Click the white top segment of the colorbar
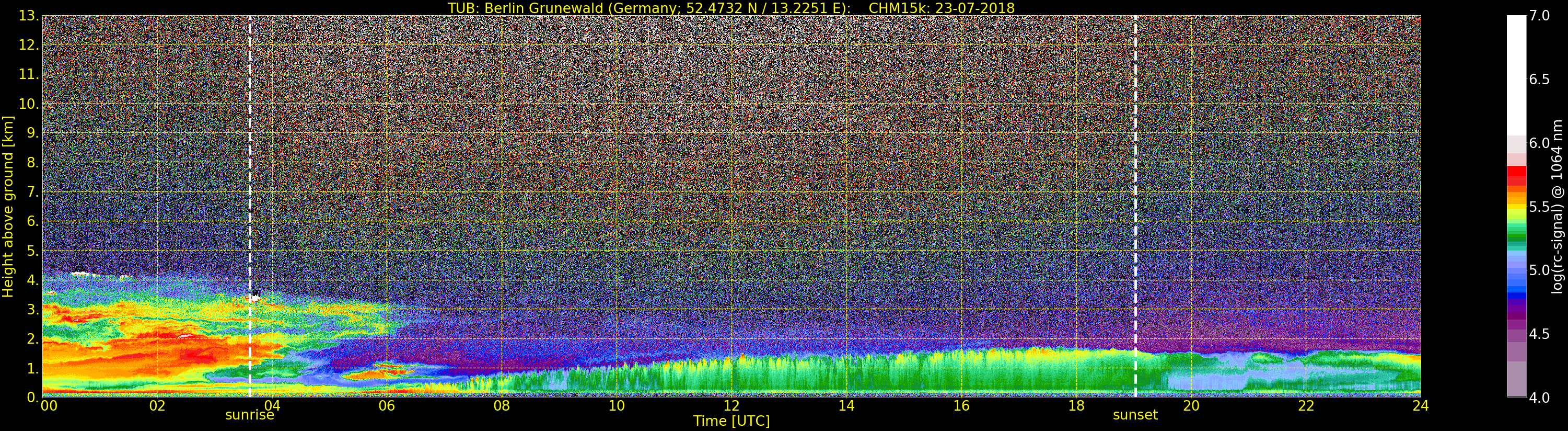Viewport: 1568px width, 431px height. [x=1516, y=76]
